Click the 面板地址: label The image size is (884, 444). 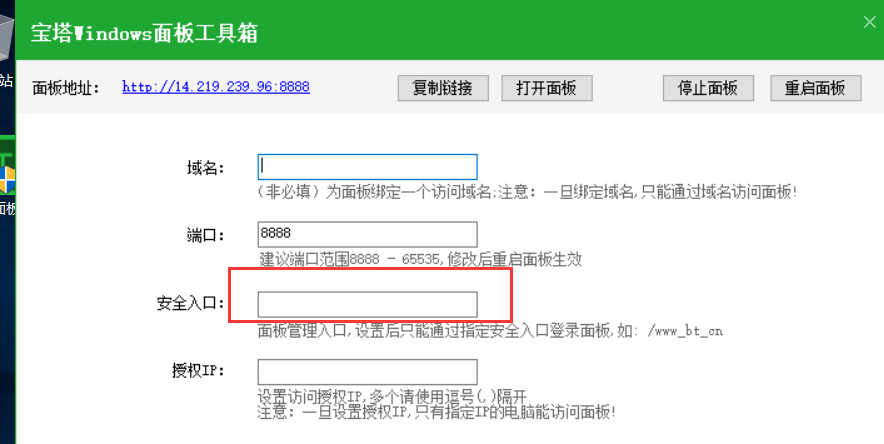click(x=66, y=88)
